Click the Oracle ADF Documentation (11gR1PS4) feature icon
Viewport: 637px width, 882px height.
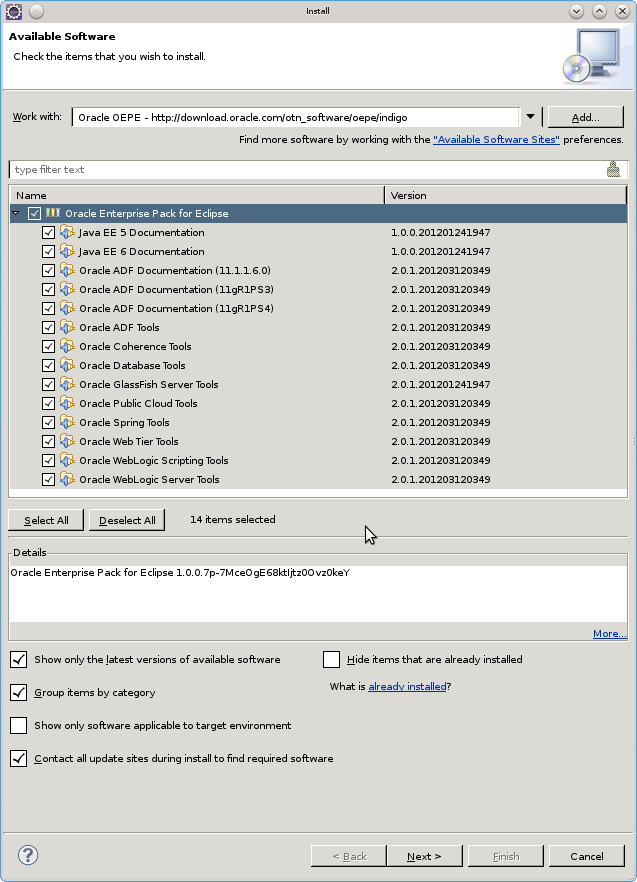[67, 308]
